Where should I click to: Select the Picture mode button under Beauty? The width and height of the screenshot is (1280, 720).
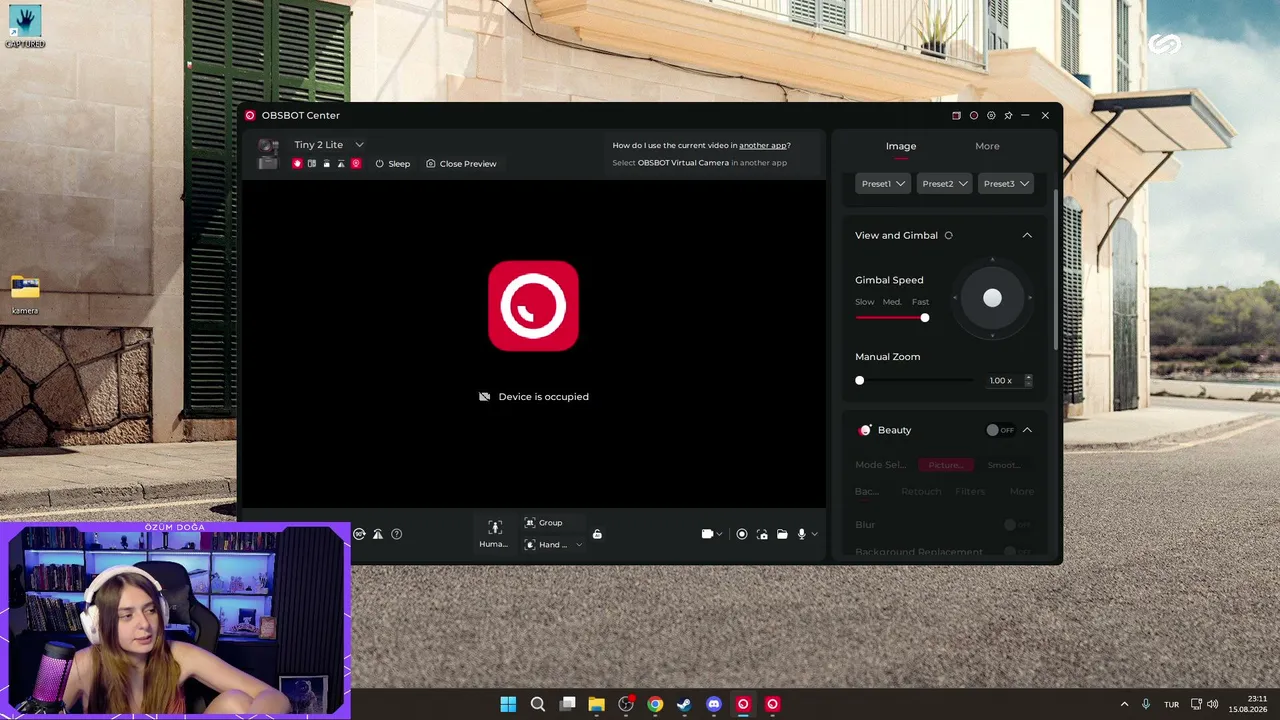point(946,465)
